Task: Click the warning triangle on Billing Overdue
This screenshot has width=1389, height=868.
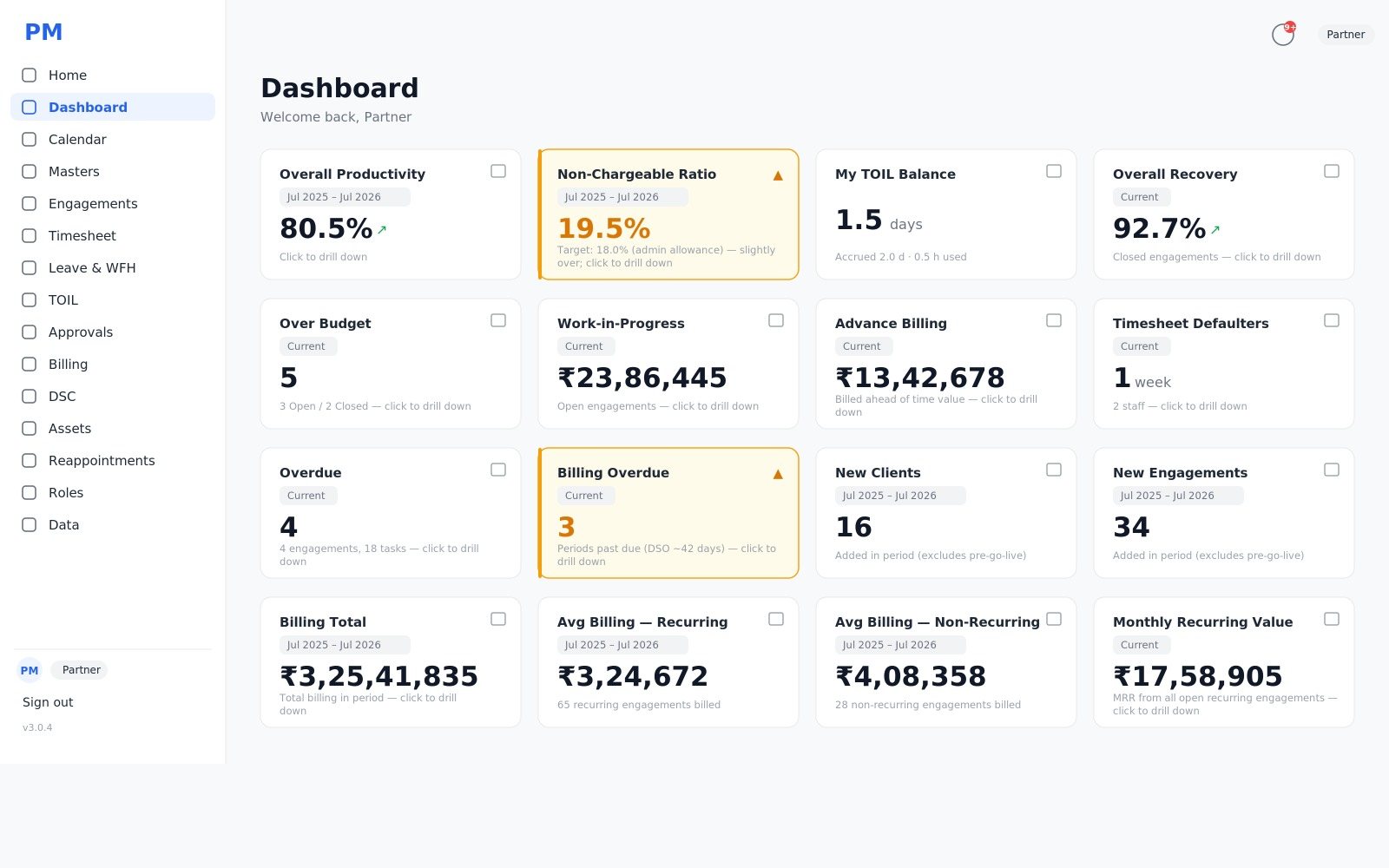Action: (x=778, y=474)
